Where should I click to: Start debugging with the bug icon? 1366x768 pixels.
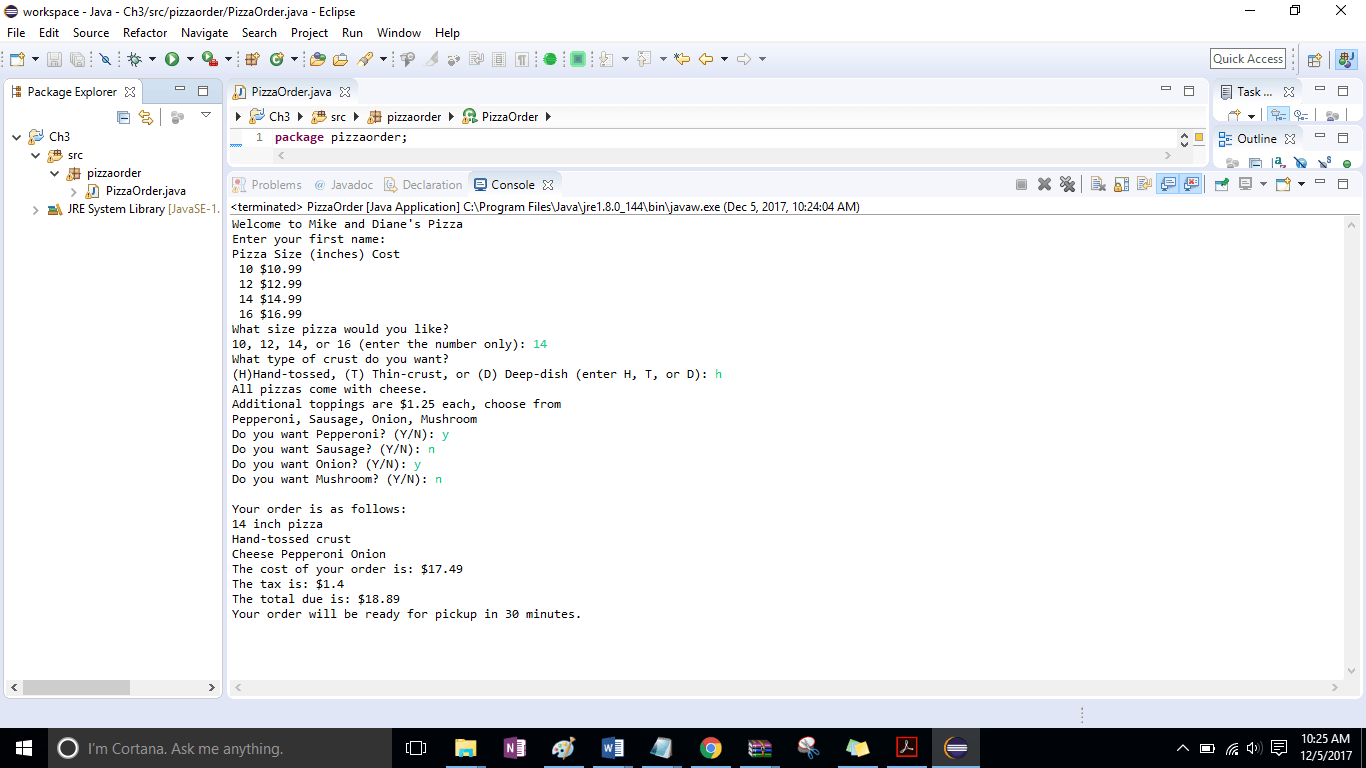pyautogui.click(x=135, y=60)
